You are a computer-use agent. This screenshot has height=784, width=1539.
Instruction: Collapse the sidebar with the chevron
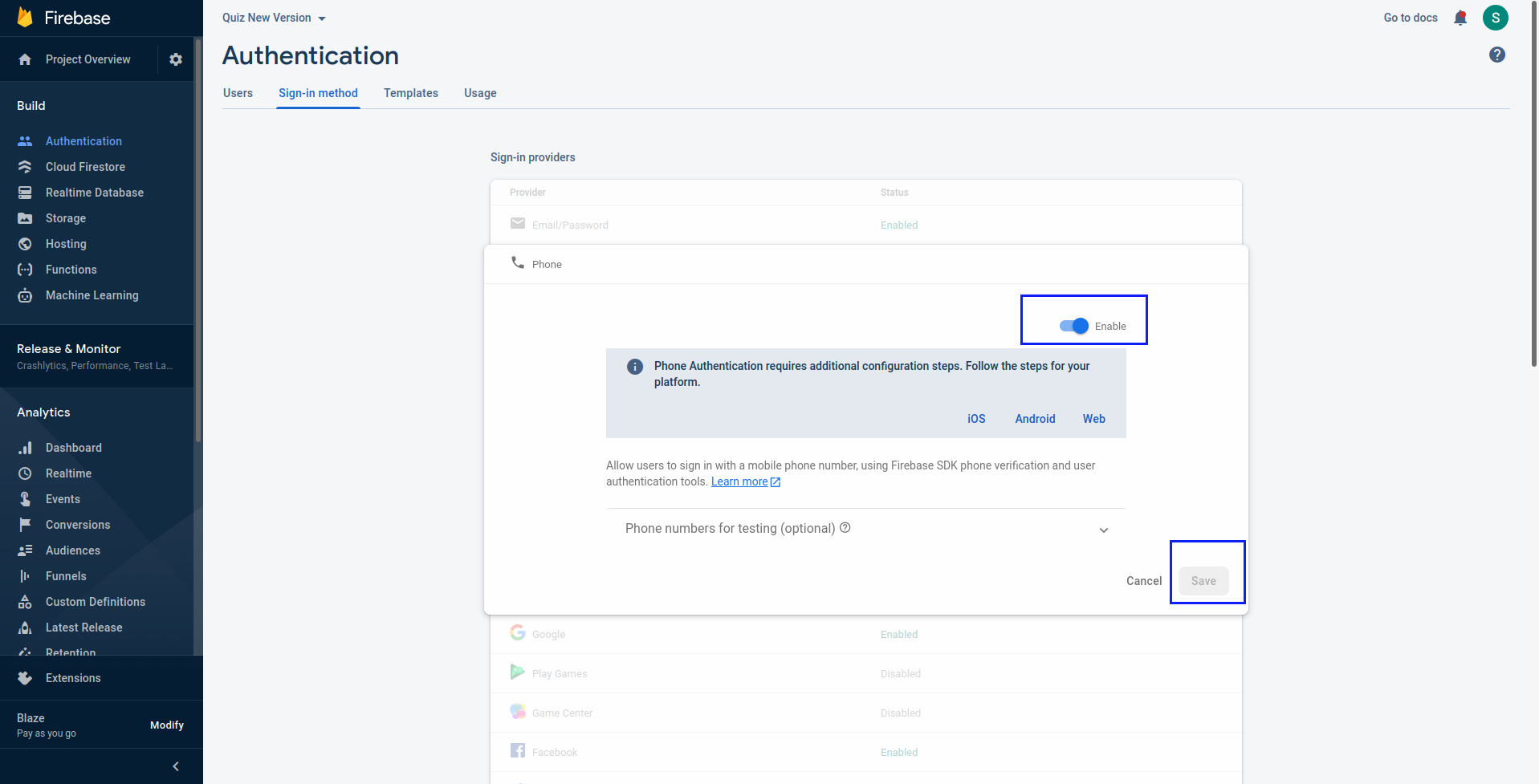176,766
